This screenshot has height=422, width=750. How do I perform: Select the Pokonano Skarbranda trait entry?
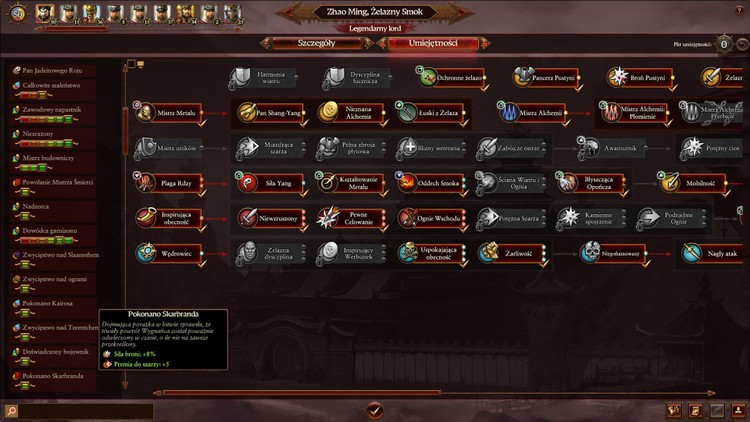(54, 380)
